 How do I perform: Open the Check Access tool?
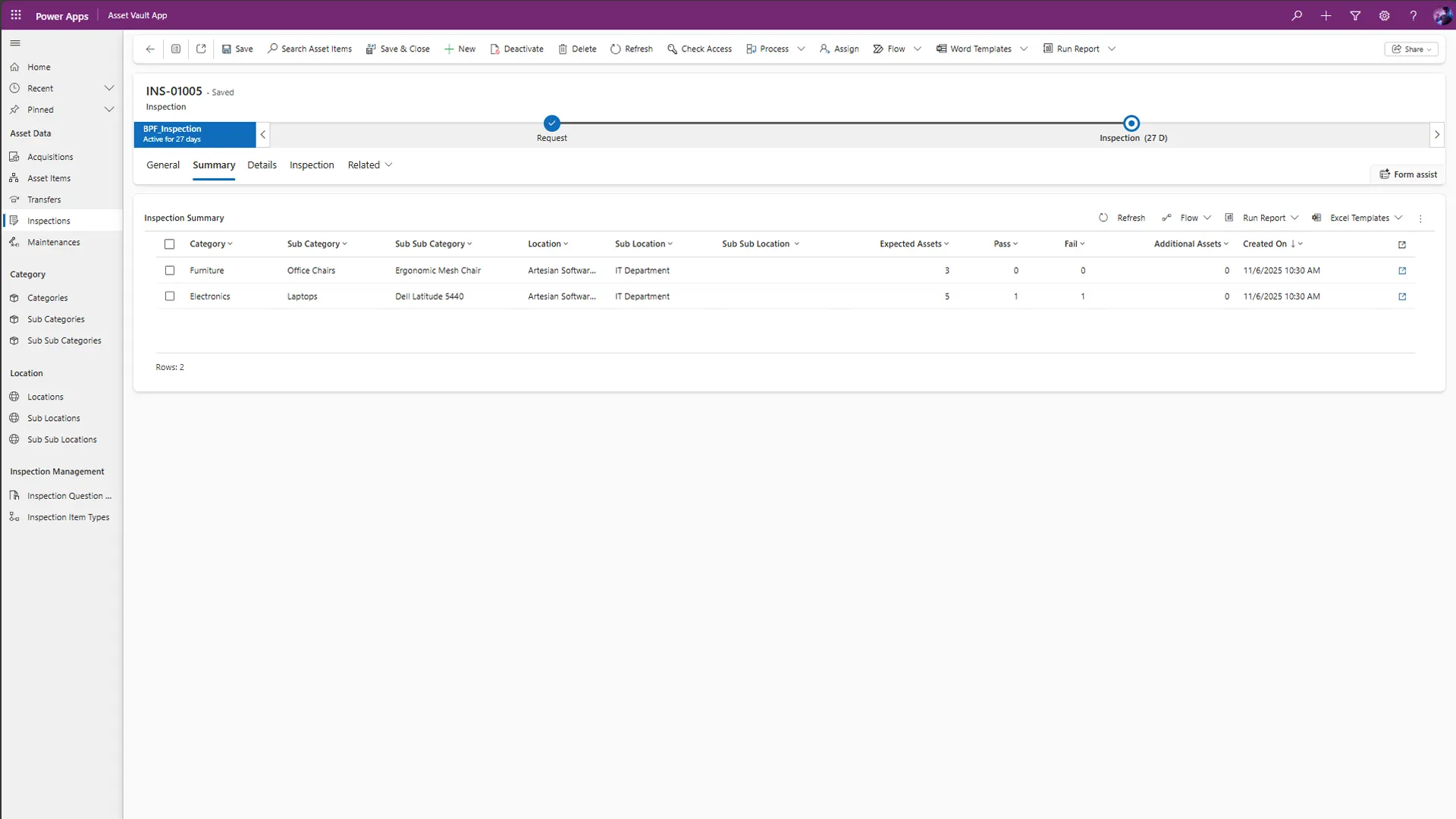coord(699,49)
